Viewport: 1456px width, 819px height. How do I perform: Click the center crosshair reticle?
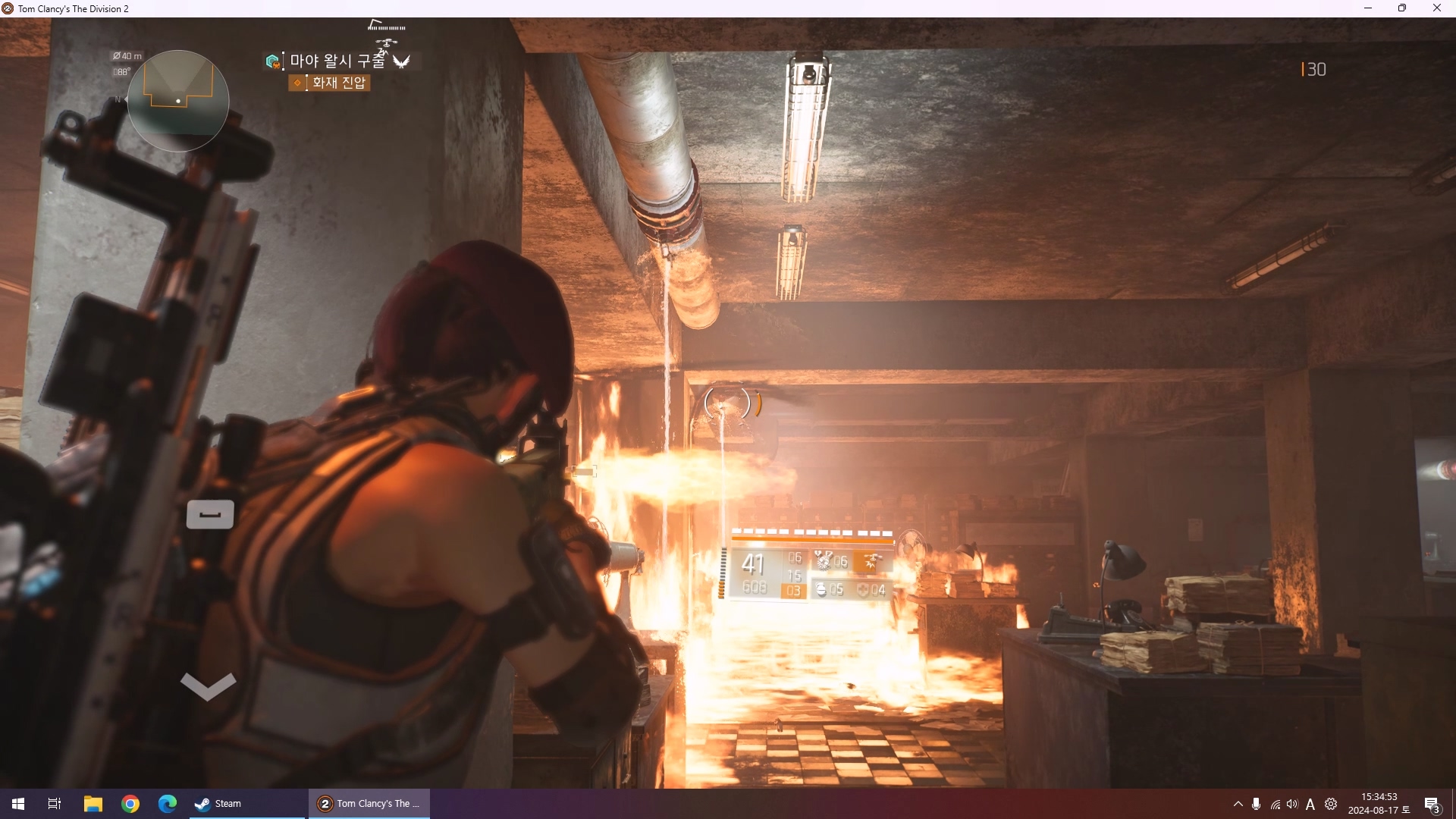[x=726, y=403]
